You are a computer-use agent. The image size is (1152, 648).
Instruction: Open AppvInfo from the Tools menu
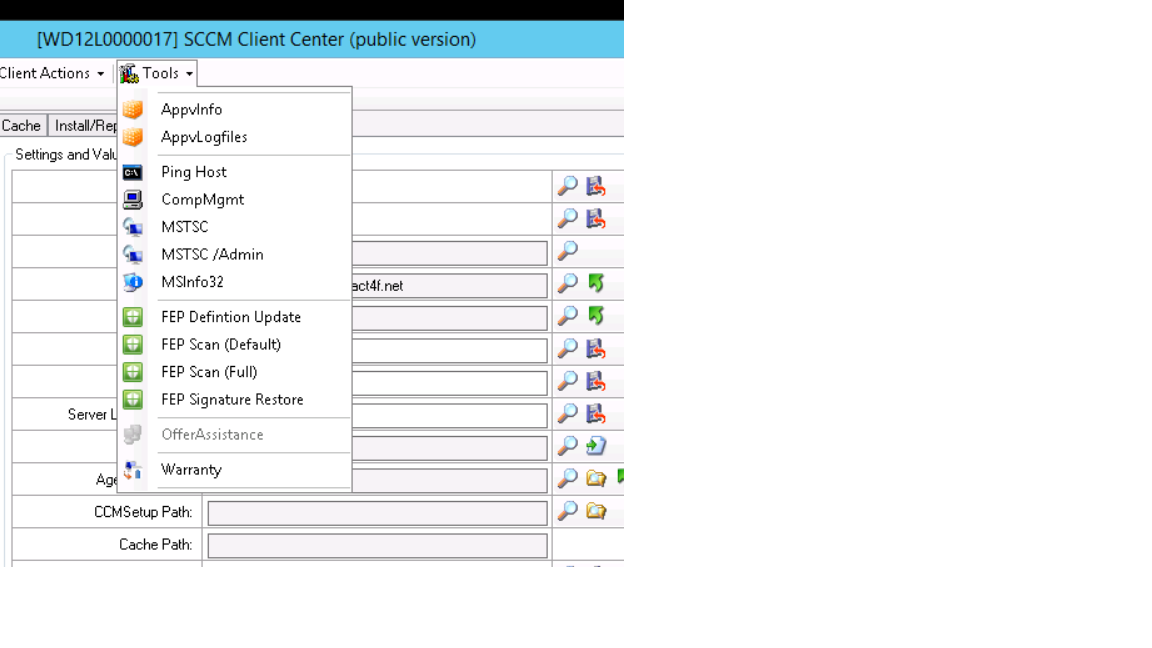[234, 109]
